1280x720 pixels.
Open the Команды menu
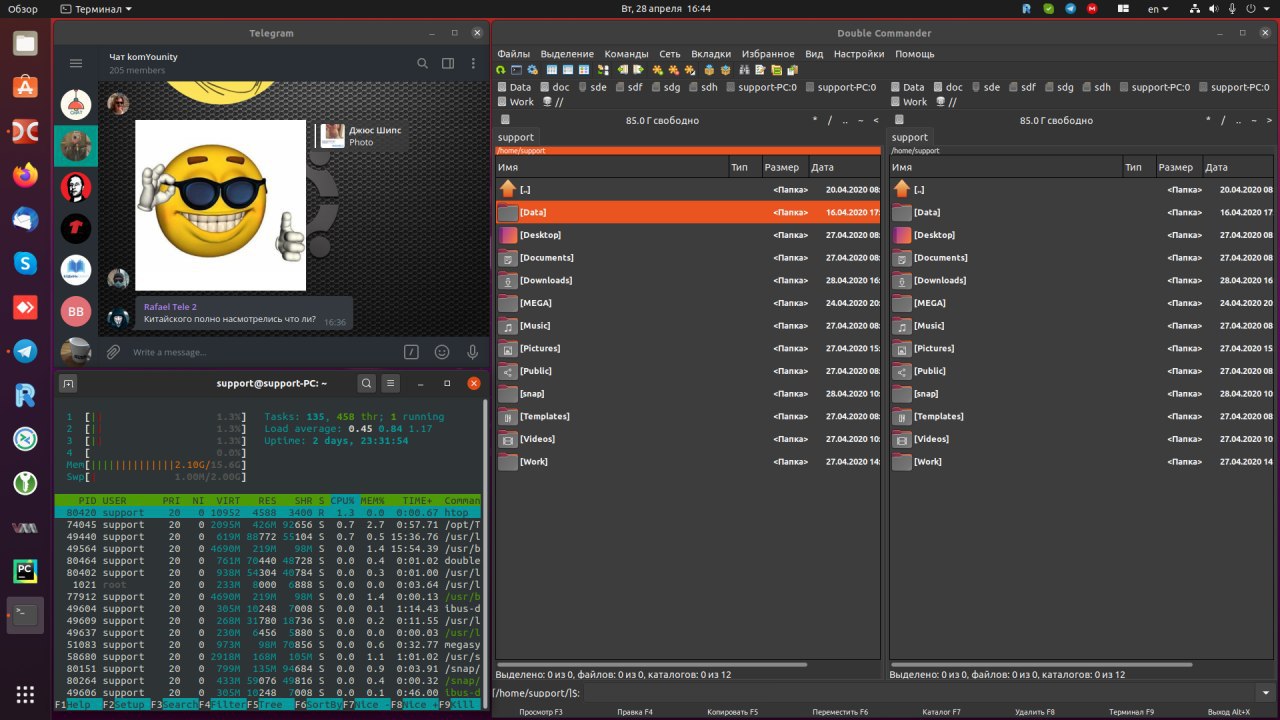(x=626, y=54)
